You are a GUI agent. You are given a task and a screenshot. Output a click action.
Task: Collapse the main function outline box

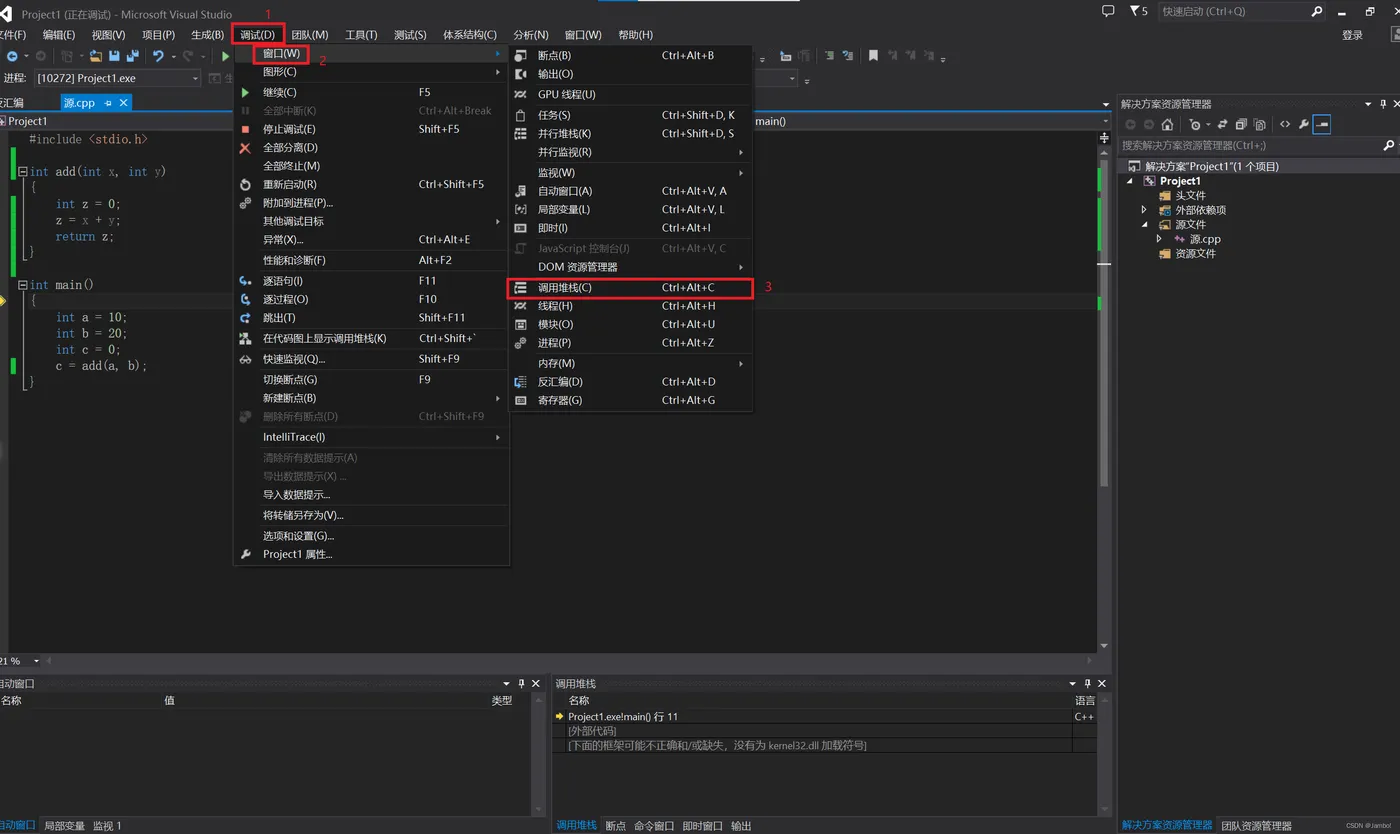pyautogui.click(x=23, y=285)
